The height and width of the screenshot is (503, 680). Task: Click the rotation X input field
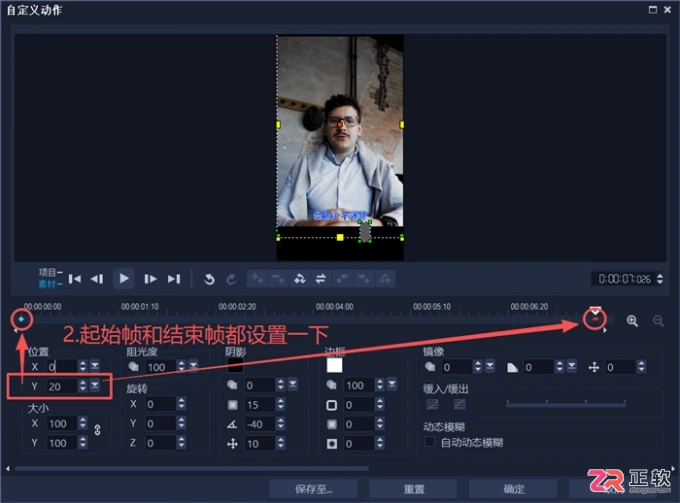[160, 404]
